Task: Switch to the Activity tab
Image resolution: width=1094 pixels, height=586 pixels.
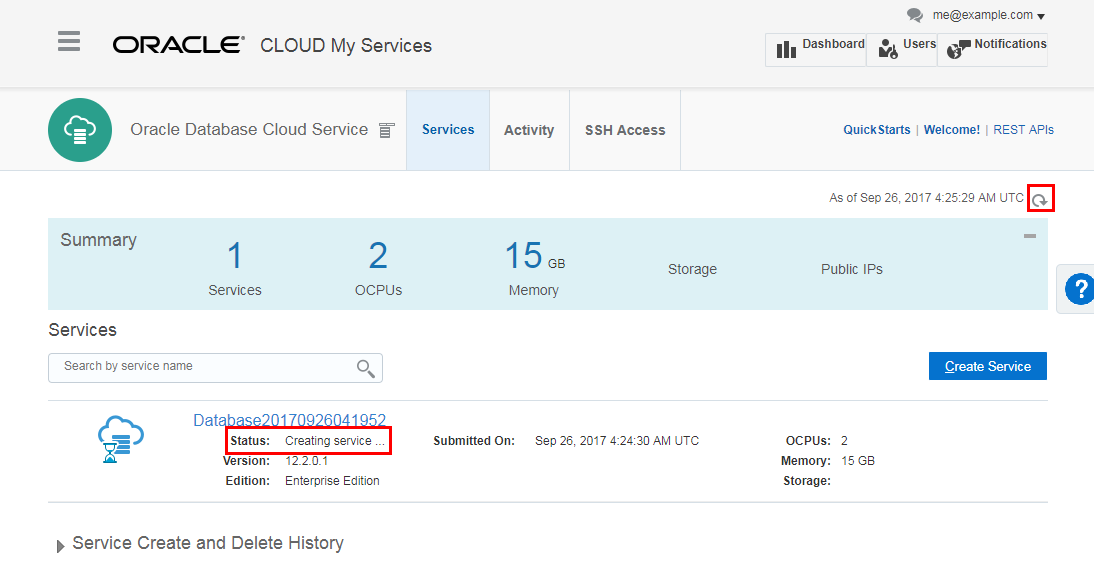Action: point(529,130)
